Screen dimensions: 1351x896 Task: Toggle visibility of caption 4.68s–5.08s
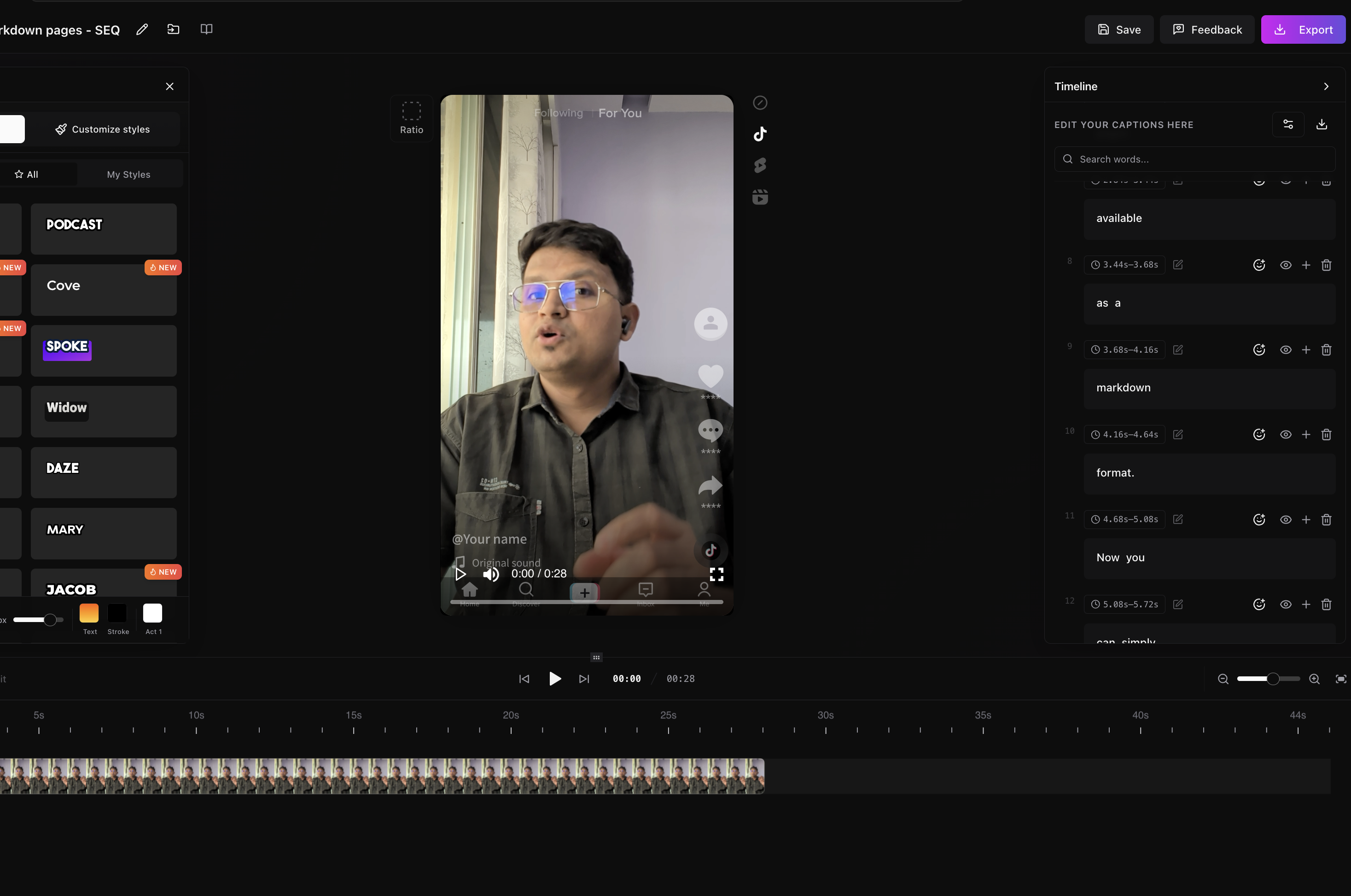coord(1285,519)
